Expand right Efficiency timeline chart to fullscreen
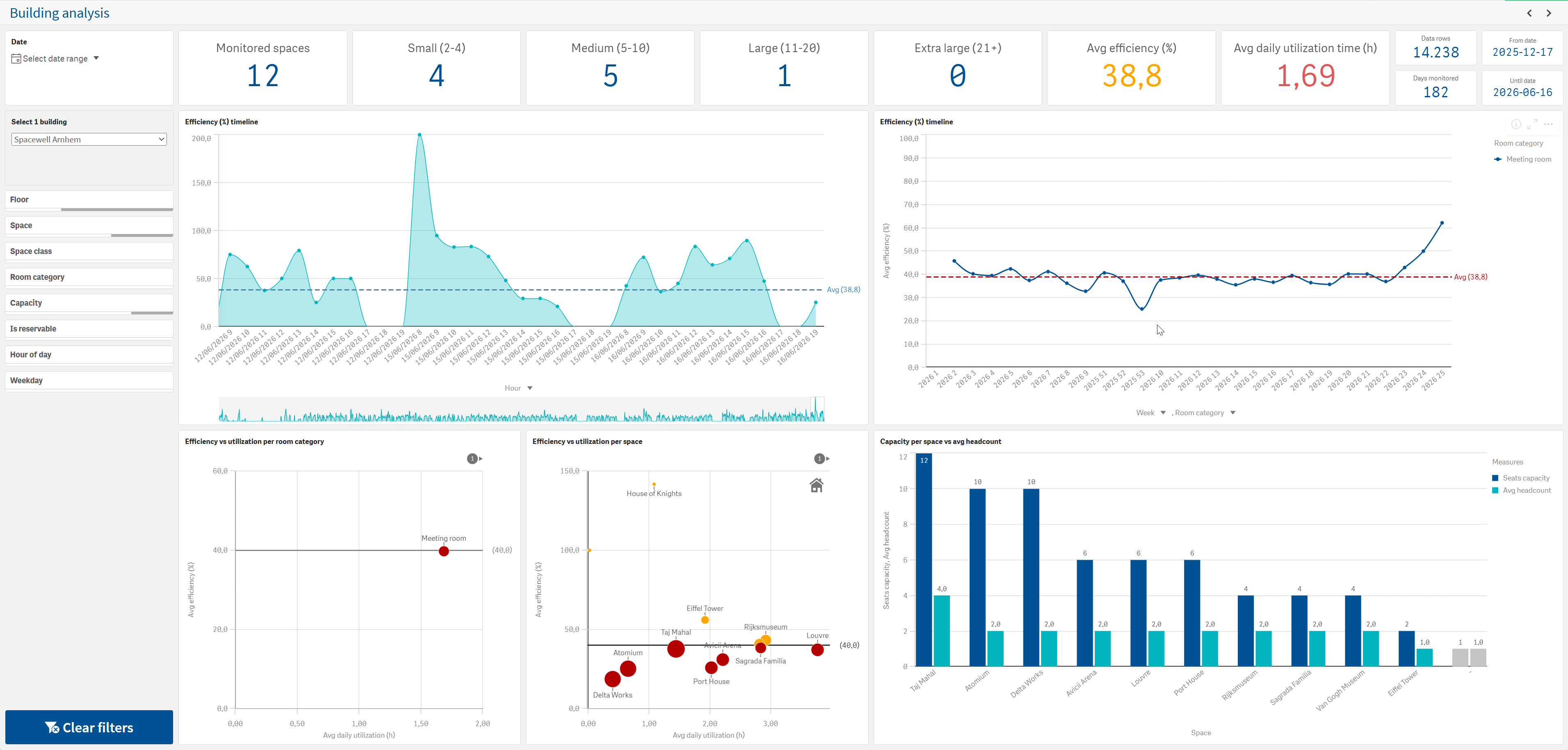1568x750 pixels. [1532, 124]
